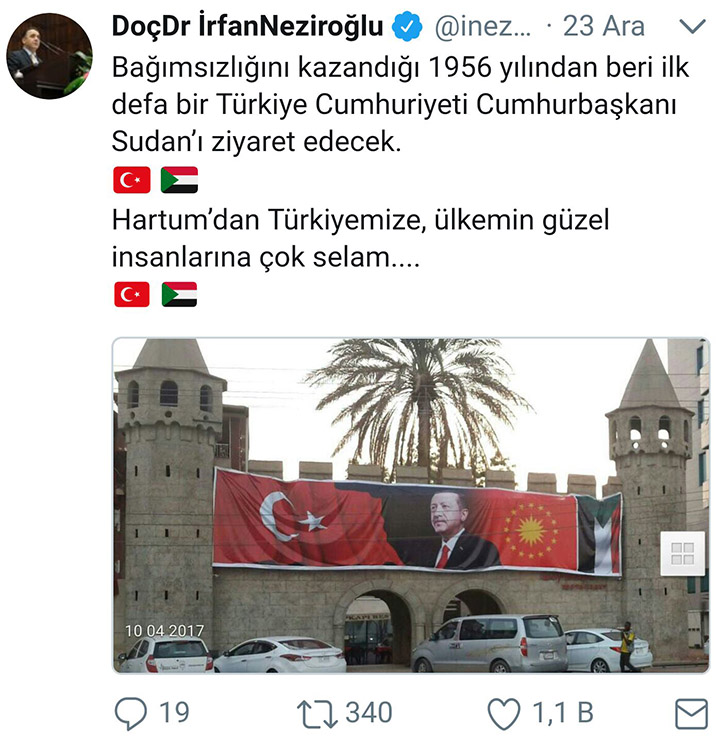Image resolution: width=721 pixels, height=745 pixels.
Task: Click the second Sudan flag emoji
Action: click(x=179, y=294)
